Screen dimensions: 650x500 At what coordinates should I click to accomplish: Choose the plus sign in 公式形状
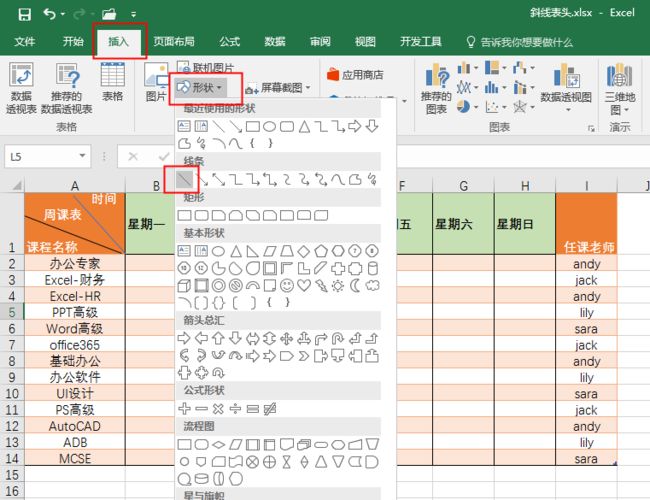tap(184, 409)
